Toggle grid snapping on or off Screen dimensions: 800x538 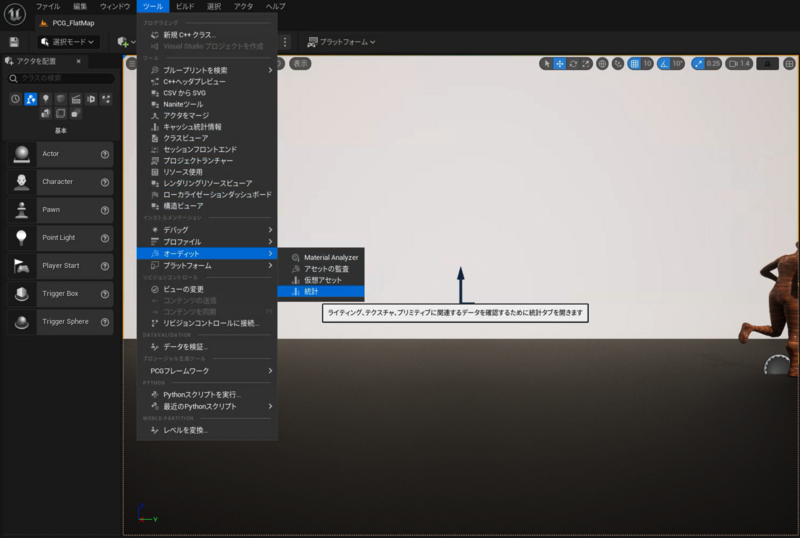click(634, 64)
